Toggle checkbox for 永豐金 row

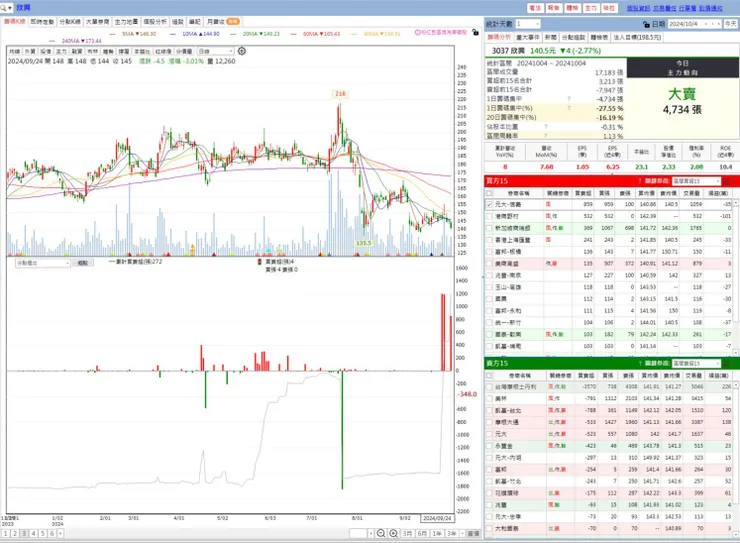489,446
